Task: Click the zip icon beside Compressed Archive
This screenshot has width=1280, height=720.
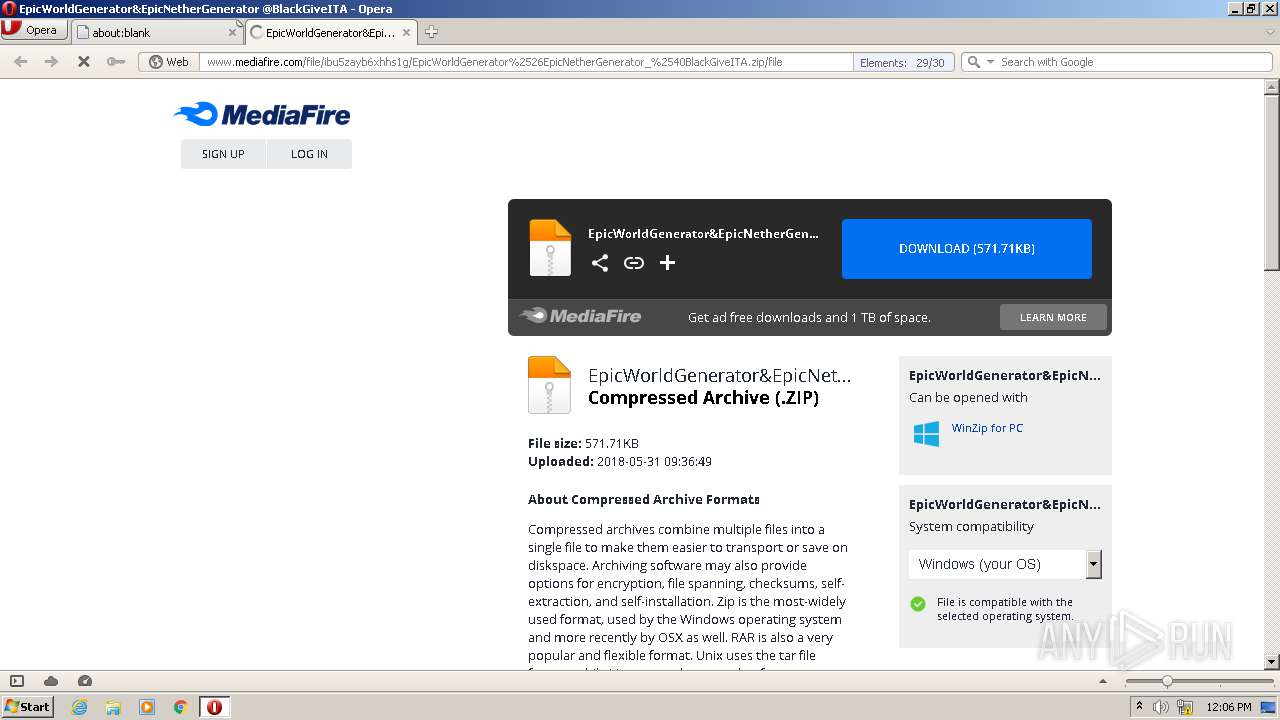Action: 549,385
